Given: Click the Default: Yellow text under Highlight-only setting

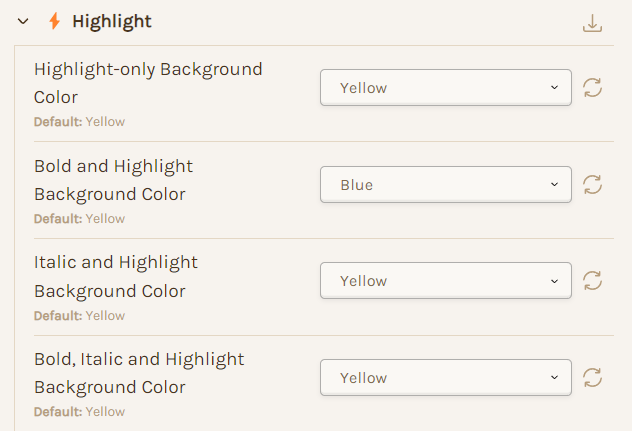Looking at the screenshot, I should tap(79, 122).
